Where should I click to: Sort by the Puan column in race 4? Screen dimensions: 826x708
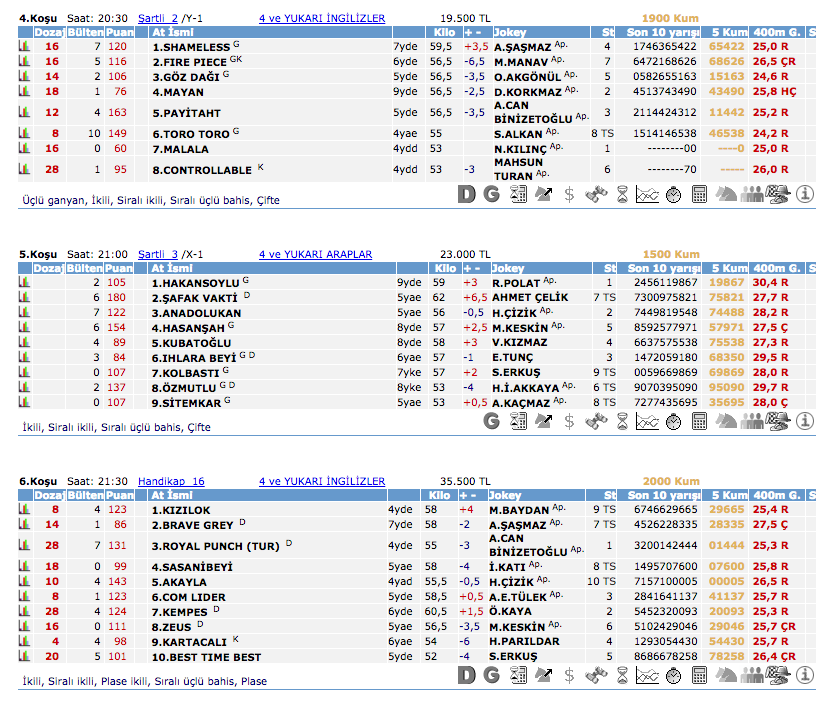[x=119, y=33]
